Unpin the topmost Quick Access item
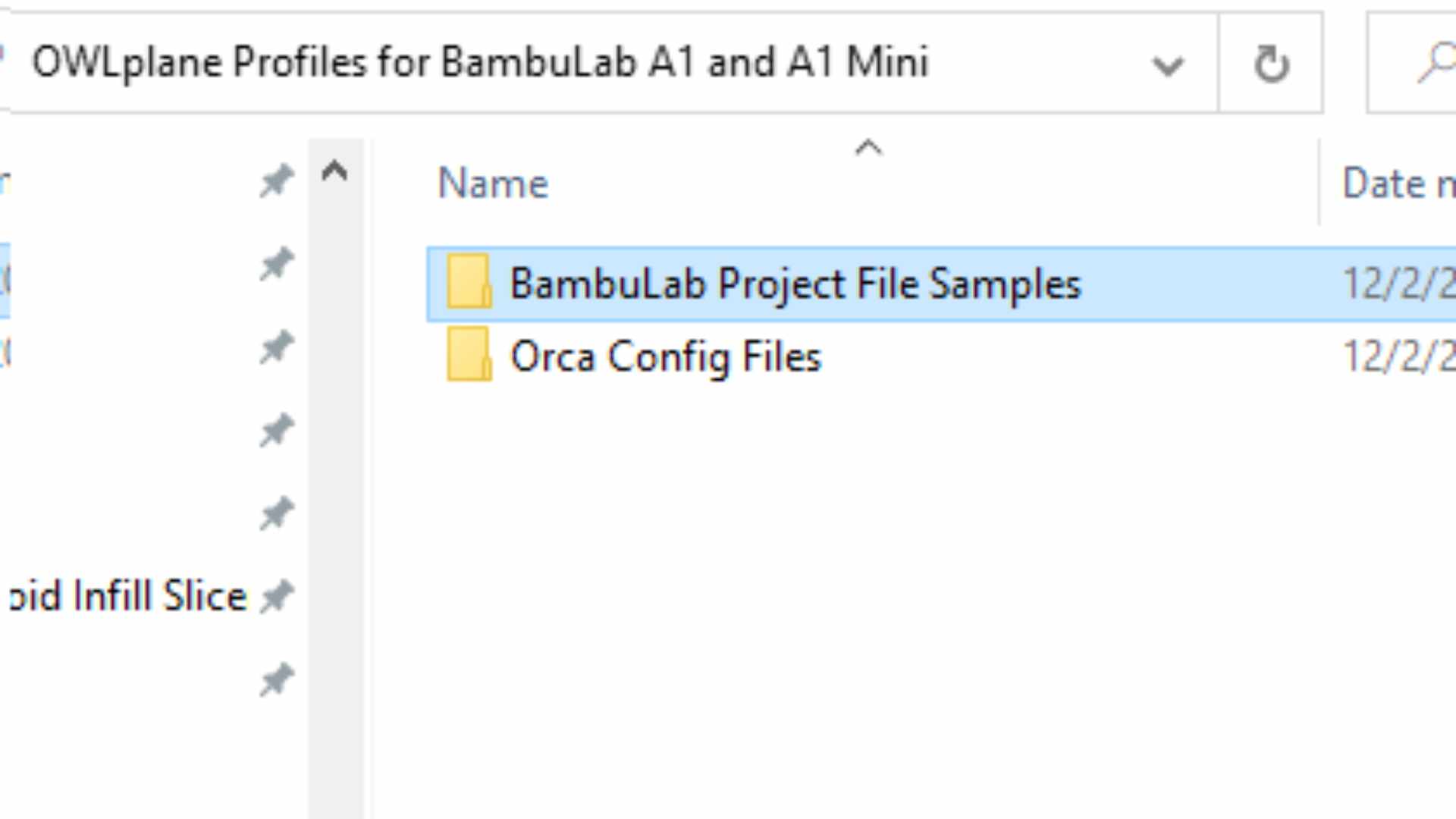Viewport: 1456px width, 819px height. (277, 180)
